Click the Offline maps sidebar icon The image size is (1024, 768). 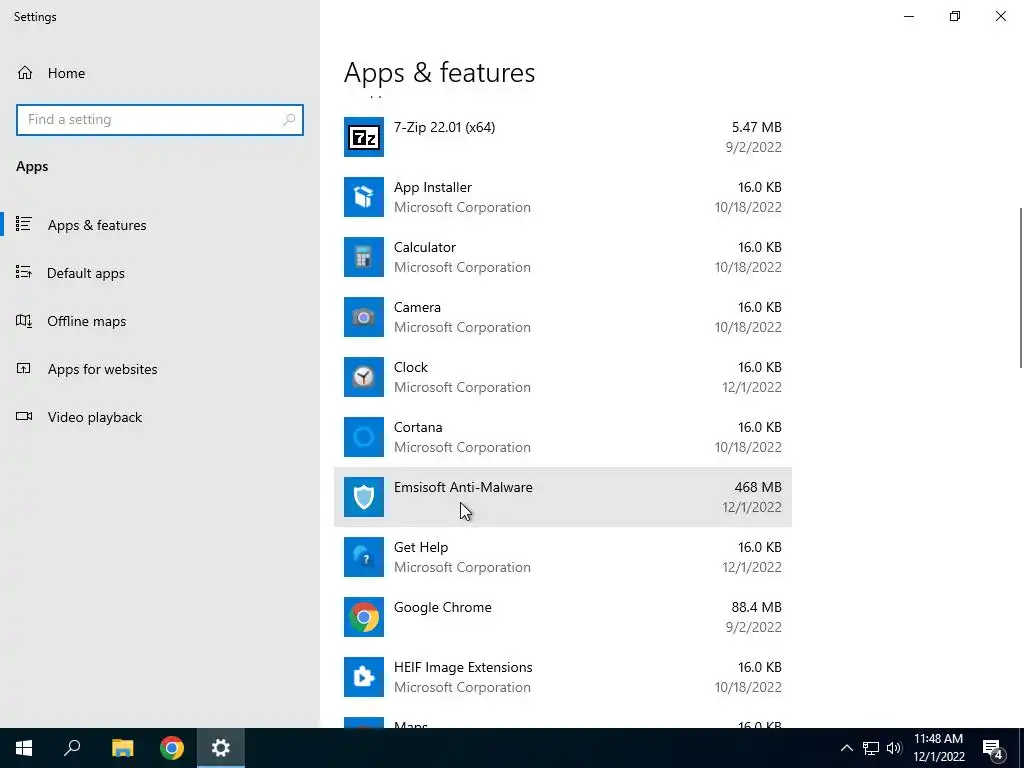(24, 321)
